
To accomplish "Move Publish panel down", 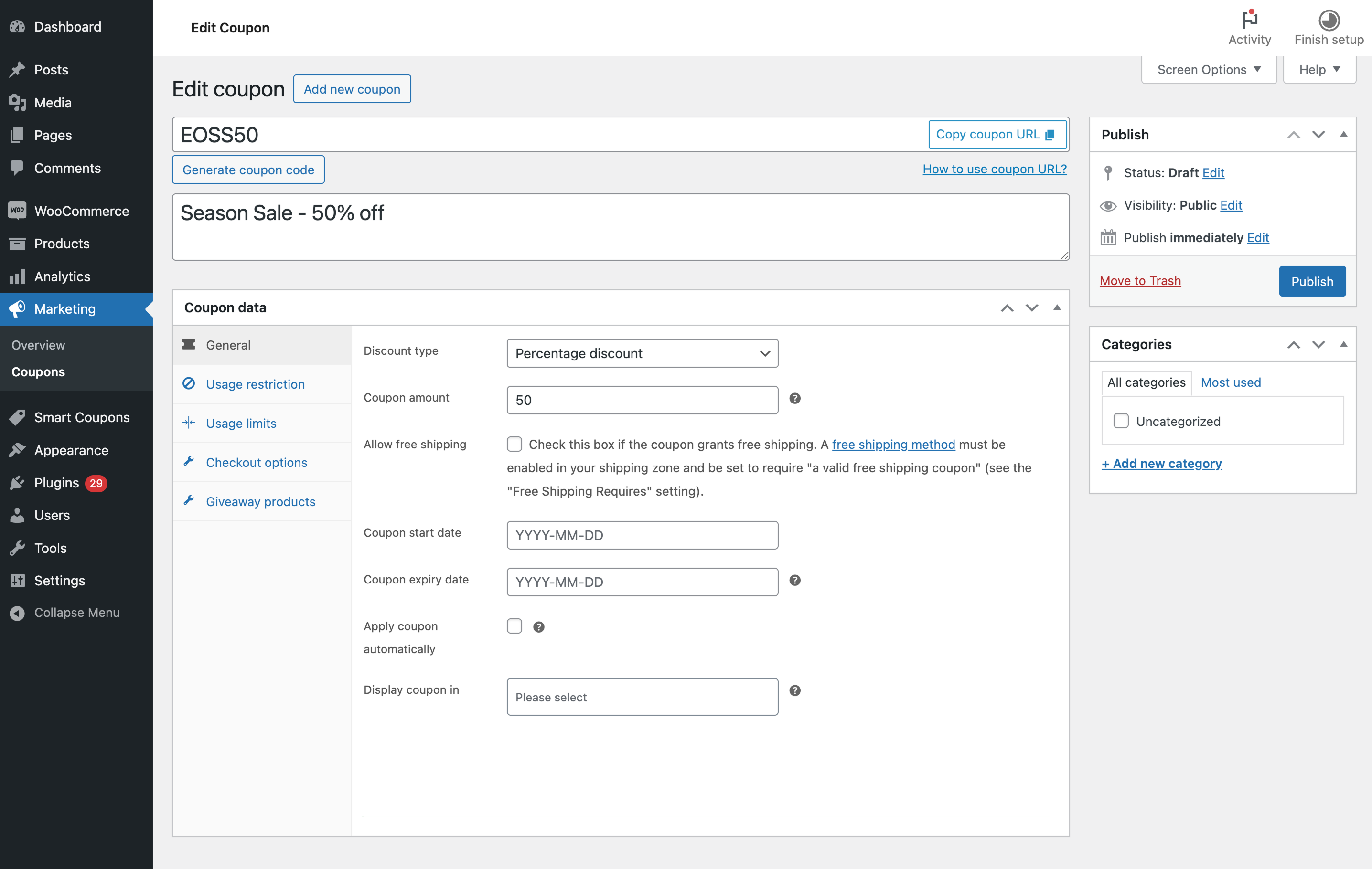I will (x=1318, y=135).
